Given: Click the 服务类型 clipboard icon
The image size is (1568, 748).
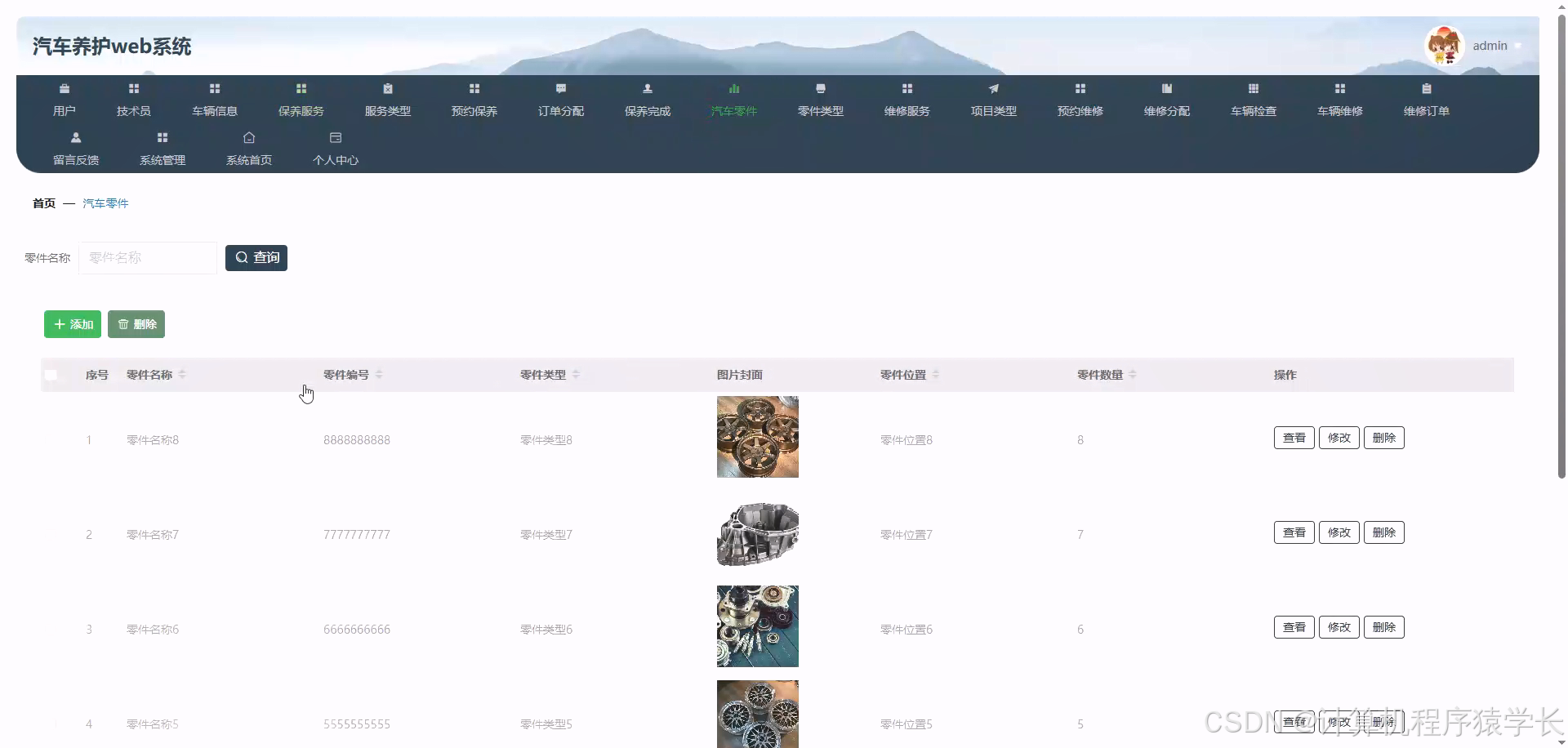Looking at the screenshot, I should click(x=388, y=88).
